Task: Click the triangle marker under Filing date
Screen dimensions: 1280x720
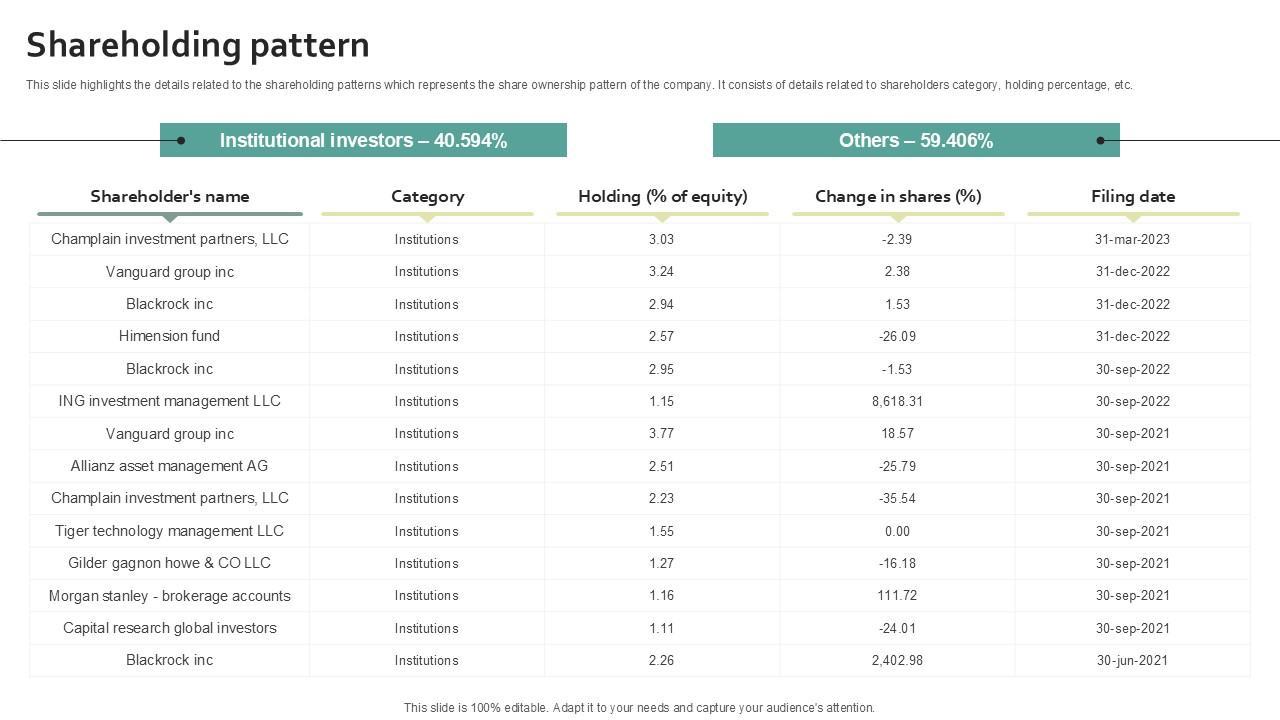Action: [x=1133, y=218]
